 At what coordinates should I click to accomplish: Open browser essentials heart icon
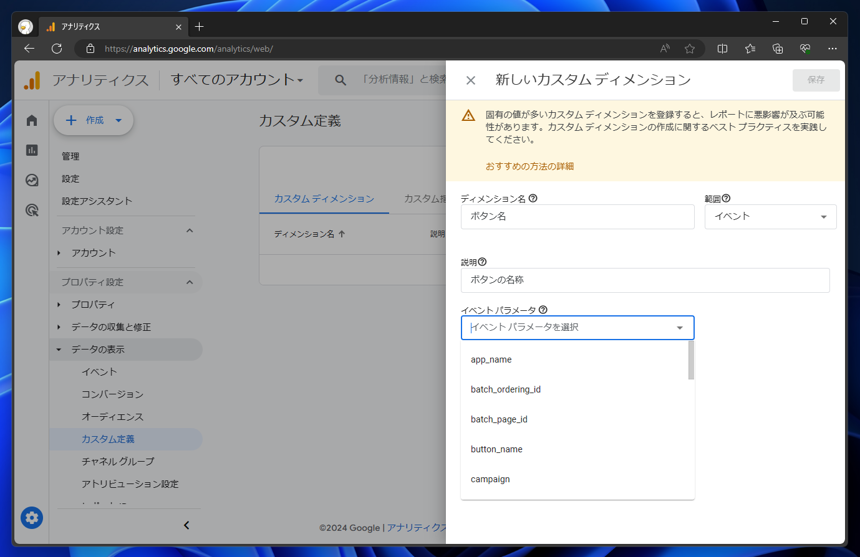[805, 49]
